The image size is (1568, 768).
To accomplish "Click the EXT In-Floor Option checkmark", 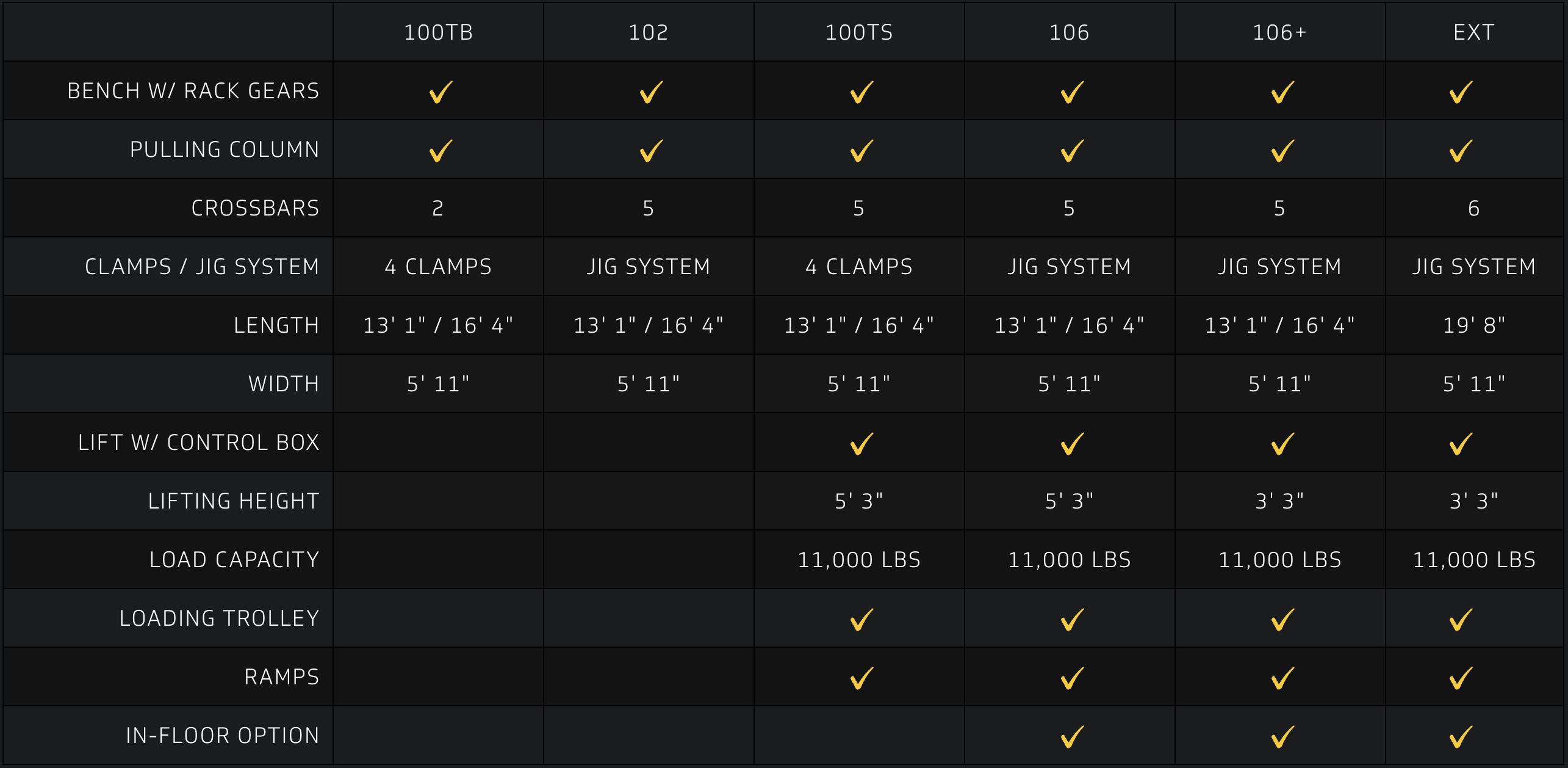I will click(x=1461, y=737).
